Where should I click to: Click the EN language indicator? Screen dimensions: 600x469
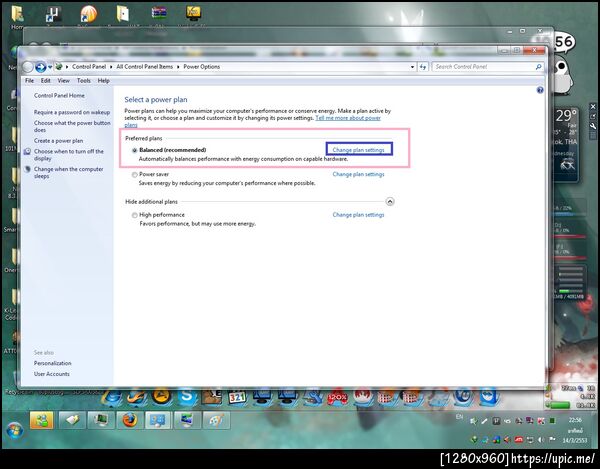pyautogui.click(x=459, y=417)
